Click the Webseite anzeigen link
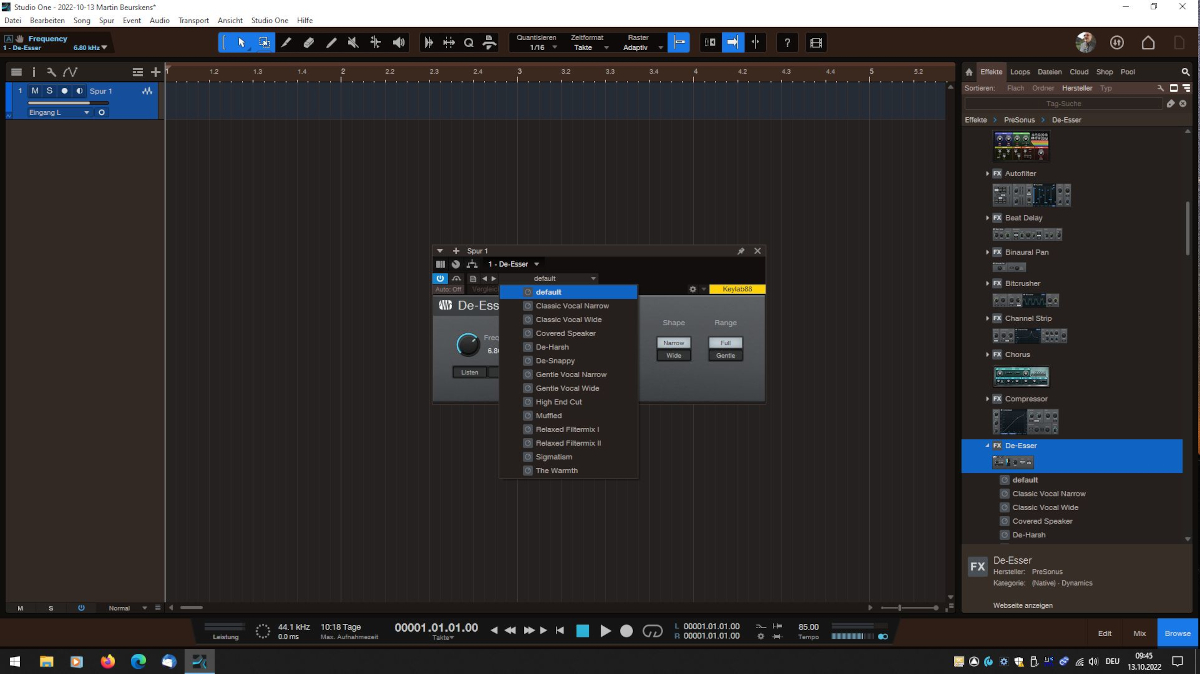Screen dimensions: 1200x674 coord(1023,606)
